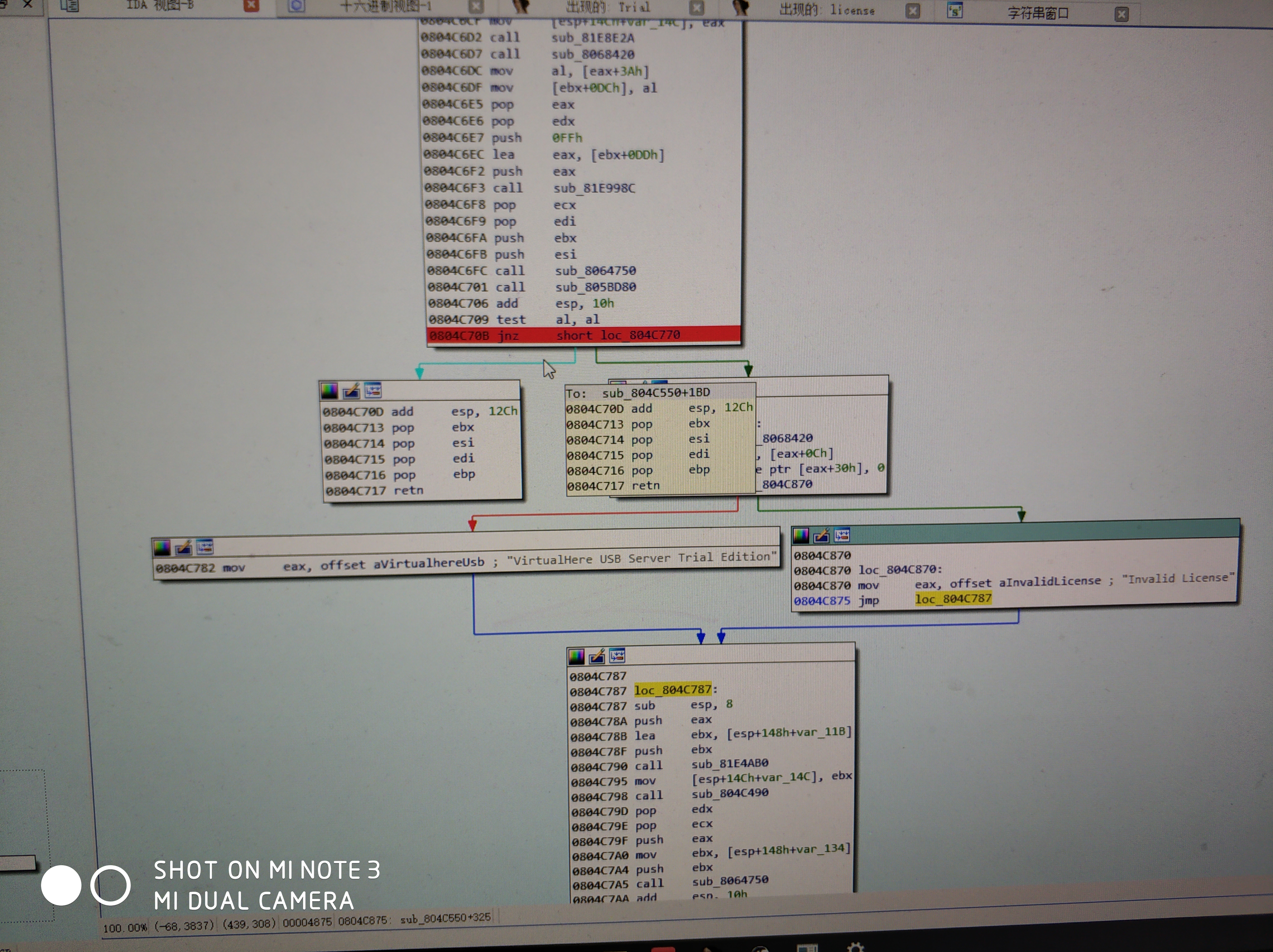Image resolution: width=1273 pixels, height=952 pixels.
Task: Pencil edit icon on the loc_804C787 node
Action: coord(597,656)
